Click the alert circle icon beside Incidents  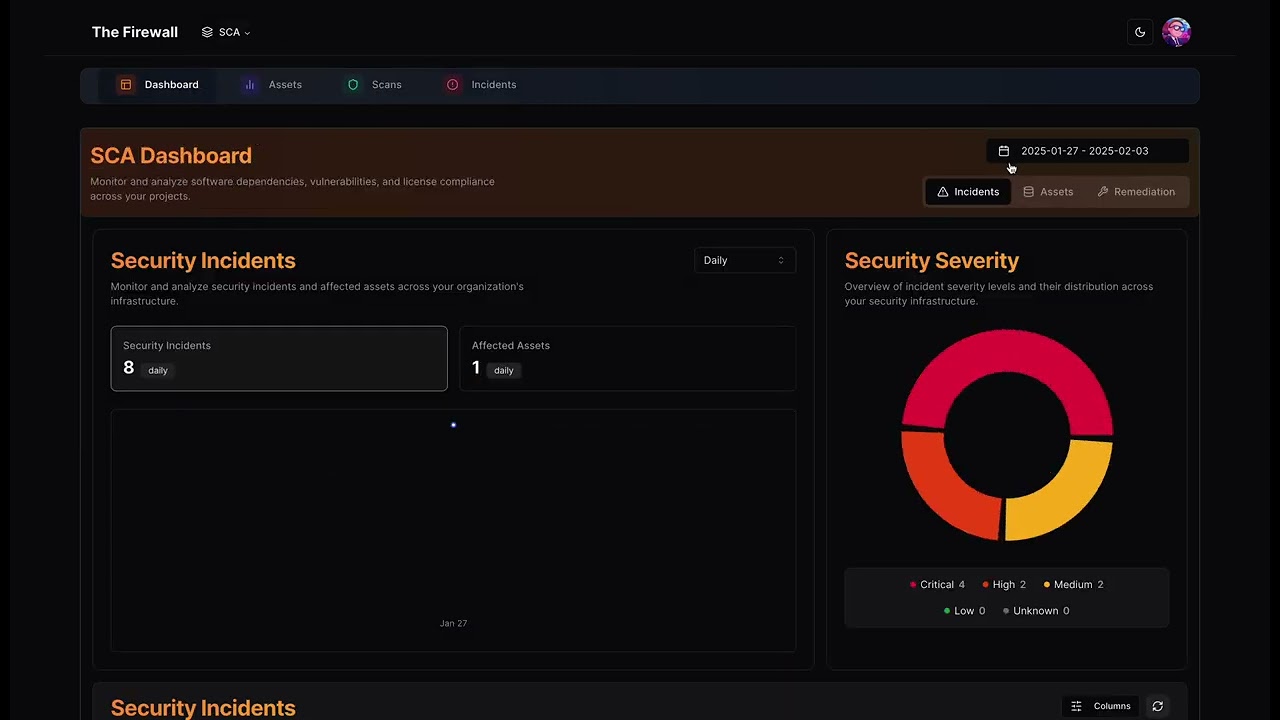tap(452, 84)
